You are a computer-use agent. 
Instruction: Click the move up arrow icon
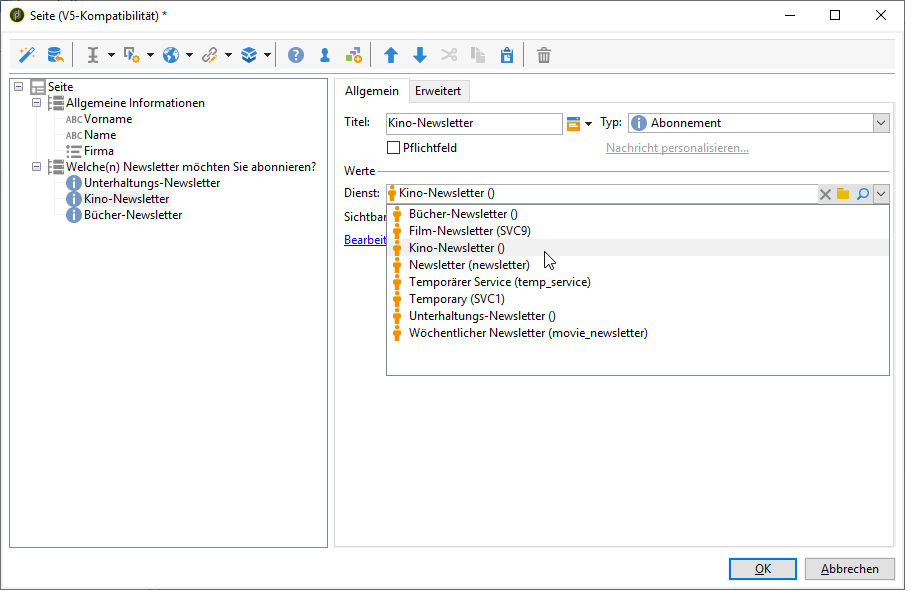[391, 55]
